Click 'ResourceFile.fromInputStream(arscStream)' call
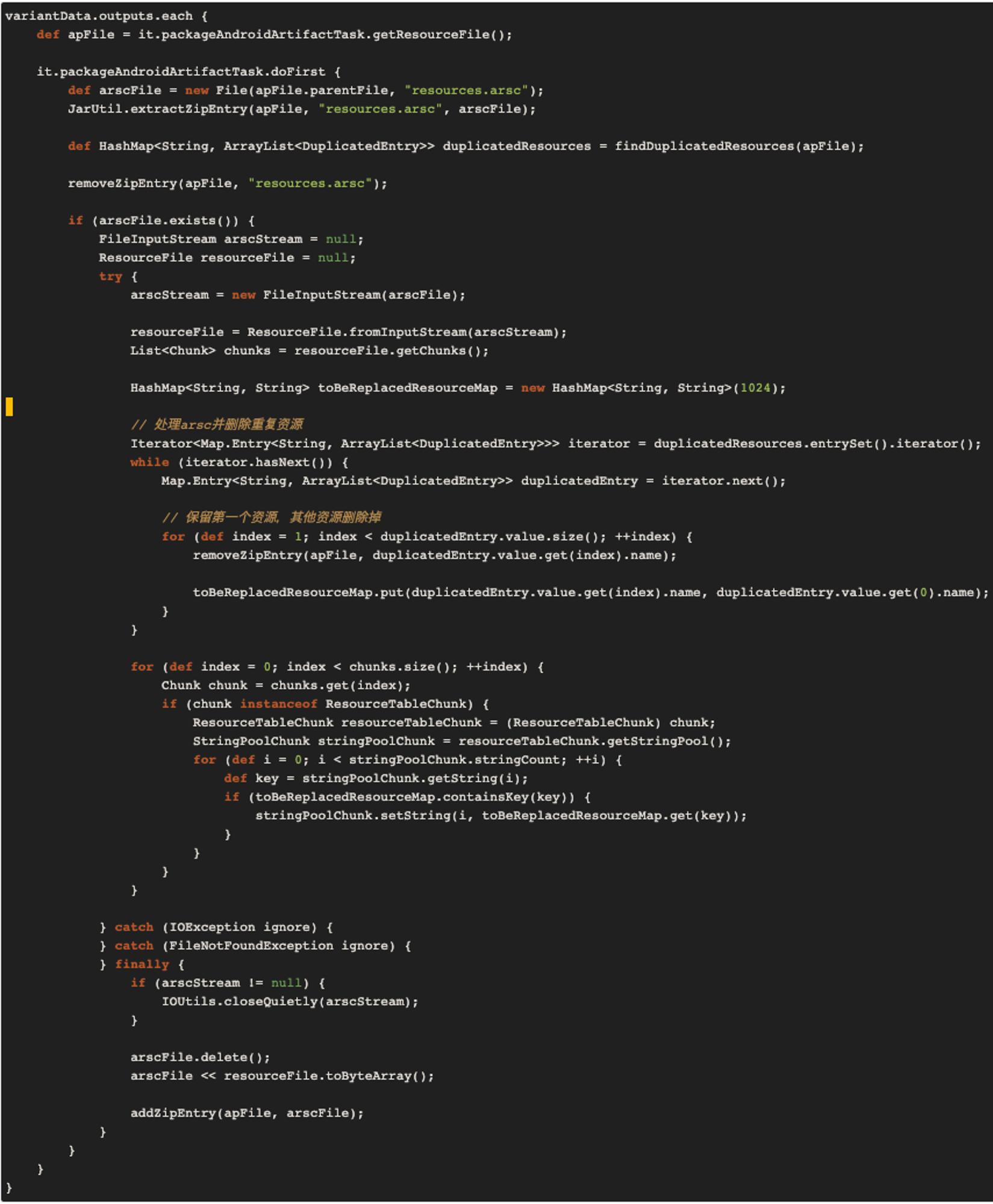 click(x=403, y=332)
